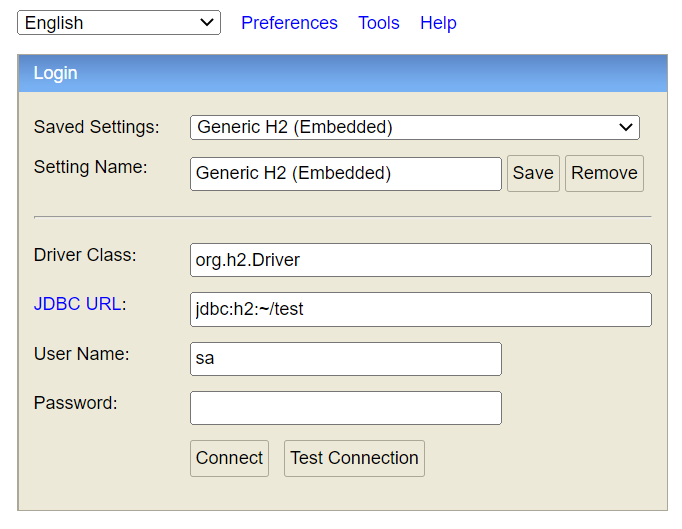Click the Login panel header bar
Screen dimensions: 682x529
342,73
